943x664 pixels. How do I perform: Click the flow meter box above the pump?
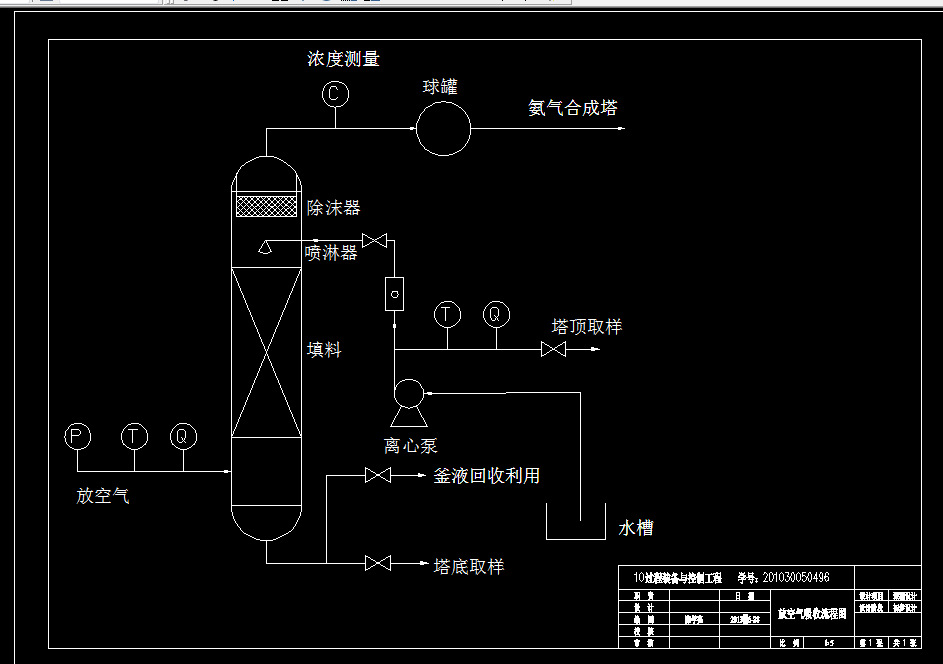(x=394, y=293)
